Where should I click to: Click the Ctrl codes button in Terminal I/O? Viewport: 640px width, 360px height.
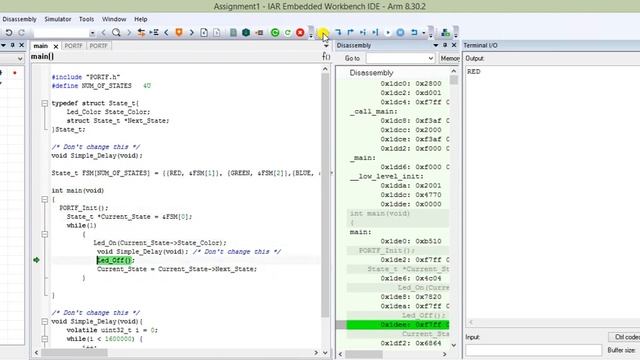(x=625, y=337)
